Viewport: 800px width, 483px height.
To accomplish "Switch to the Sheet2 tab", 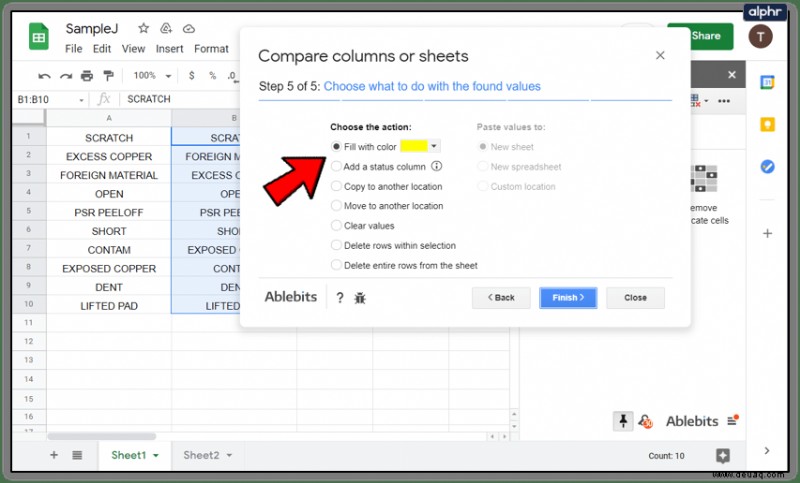I will 201,455.
